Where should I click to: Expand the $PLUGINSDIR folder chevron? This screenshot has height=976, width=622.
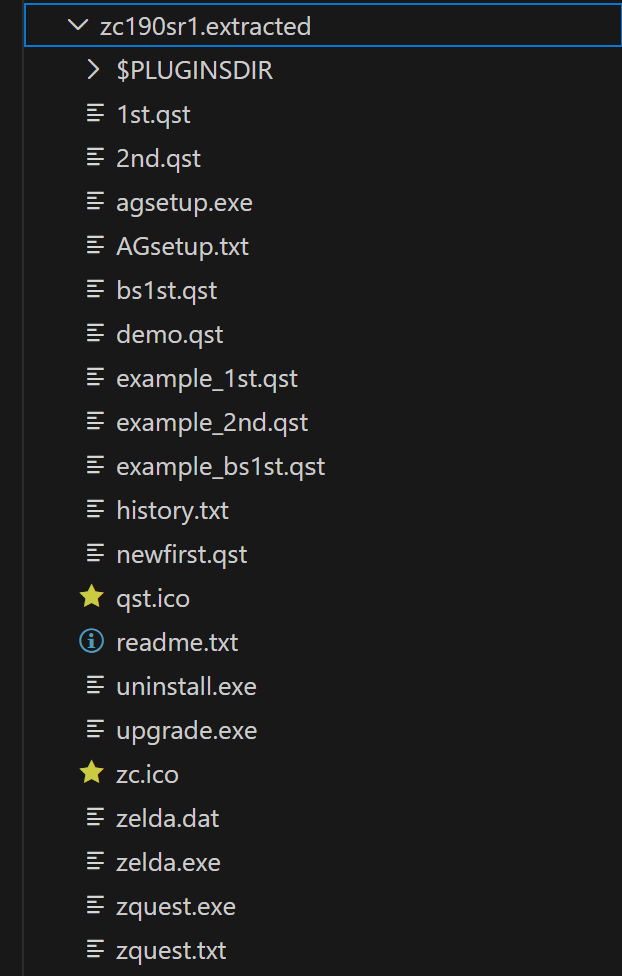(93, 70)
